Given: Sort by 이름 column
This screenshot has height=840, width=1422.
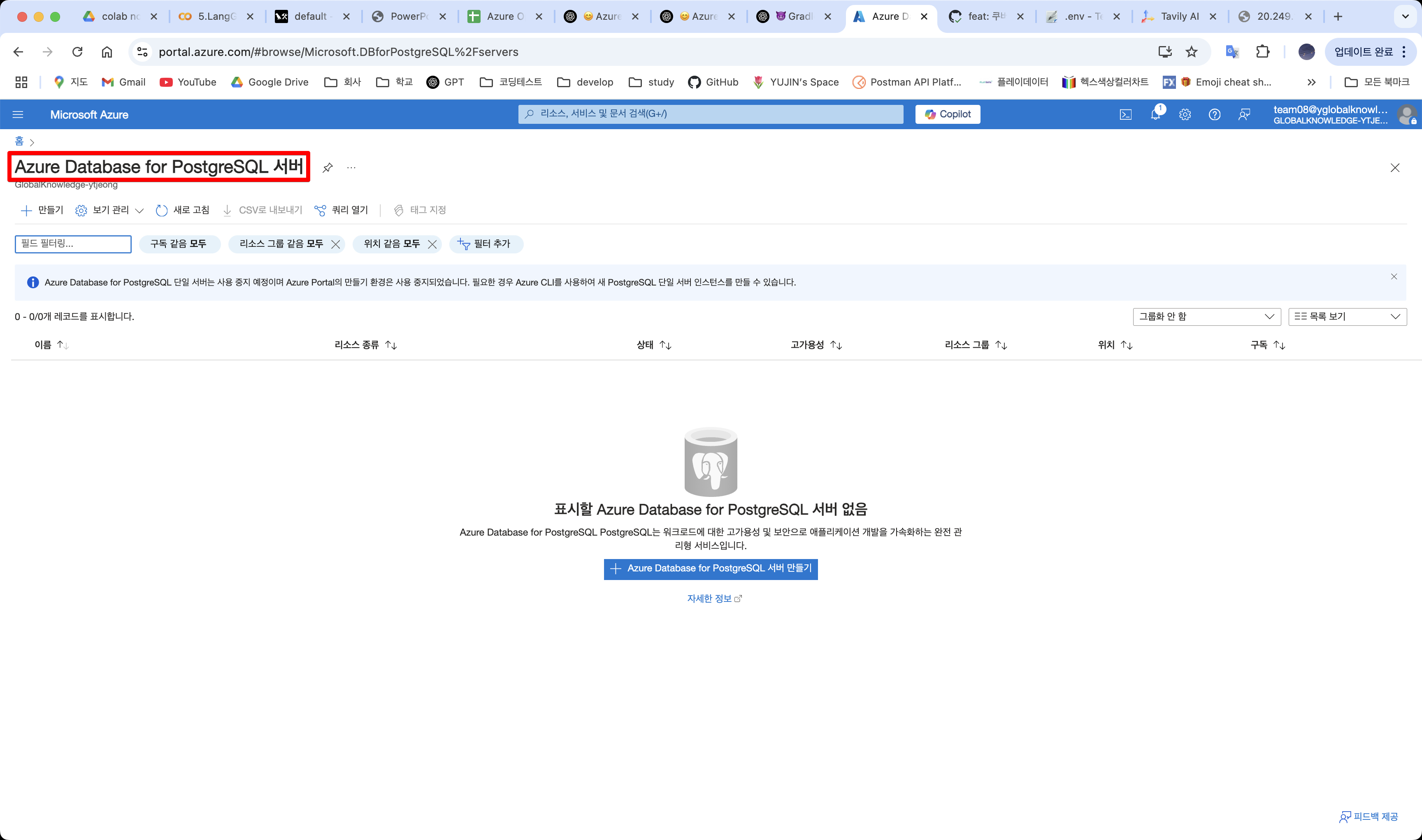Looking at the screenshot, I should click(x=51, y=345).
